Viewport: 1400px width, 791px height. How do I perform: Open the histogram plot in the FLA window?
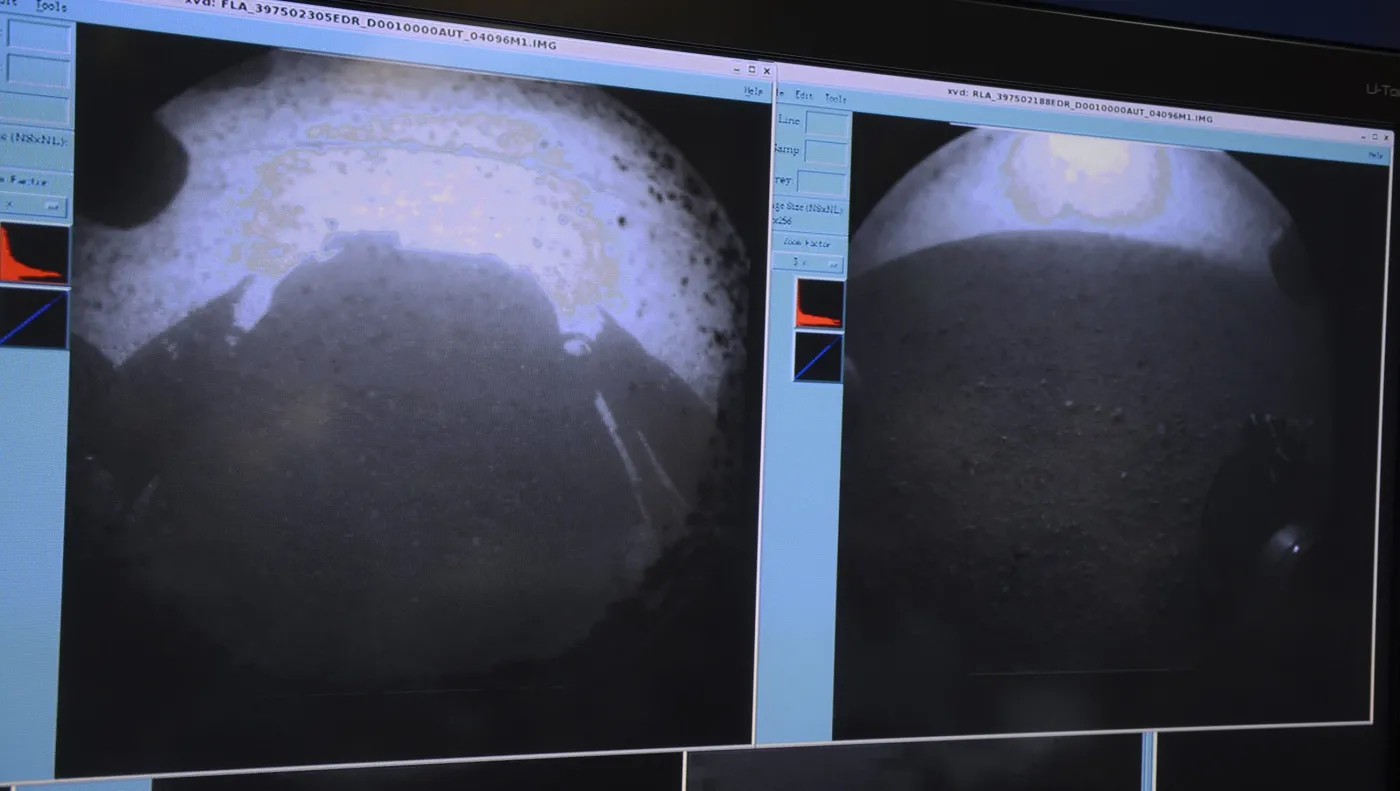pos(34,254)
